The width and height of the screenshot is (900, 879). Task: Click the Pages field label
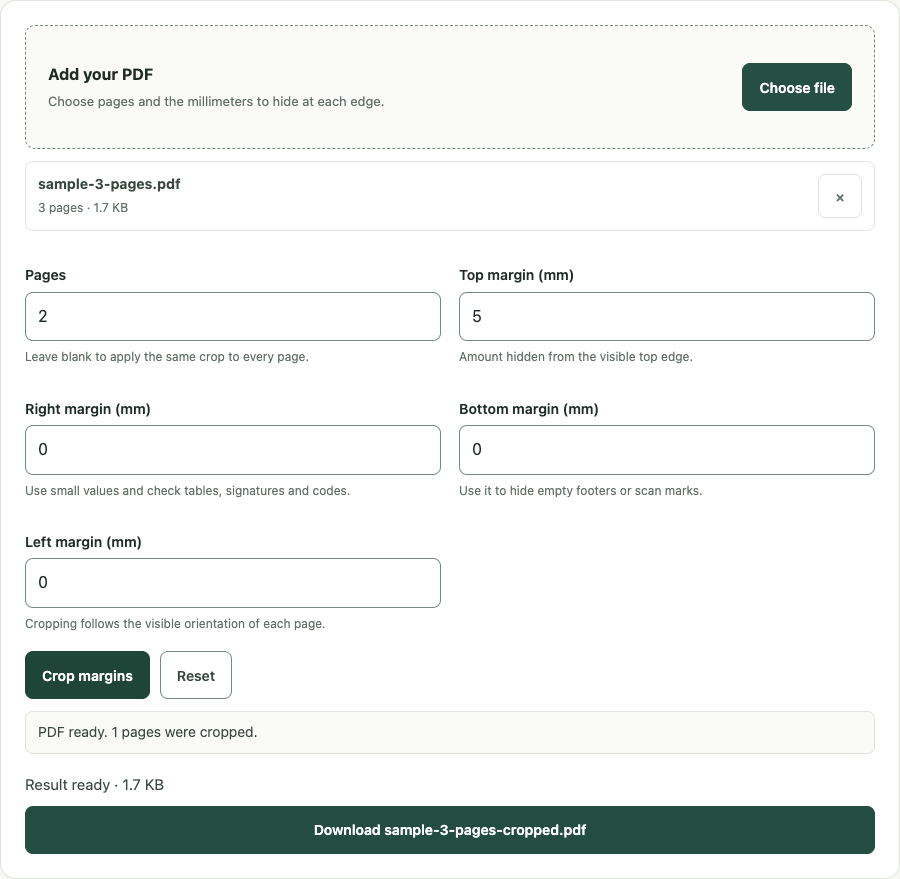coord(45,275)
